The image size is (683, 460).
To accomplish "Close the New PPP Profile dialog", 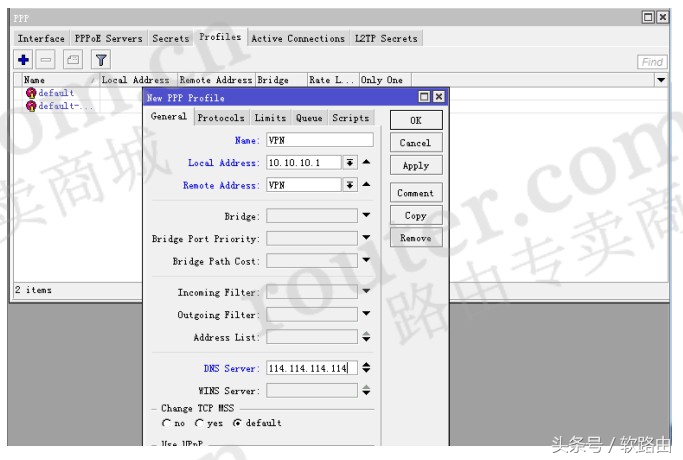I will point(439,97).
